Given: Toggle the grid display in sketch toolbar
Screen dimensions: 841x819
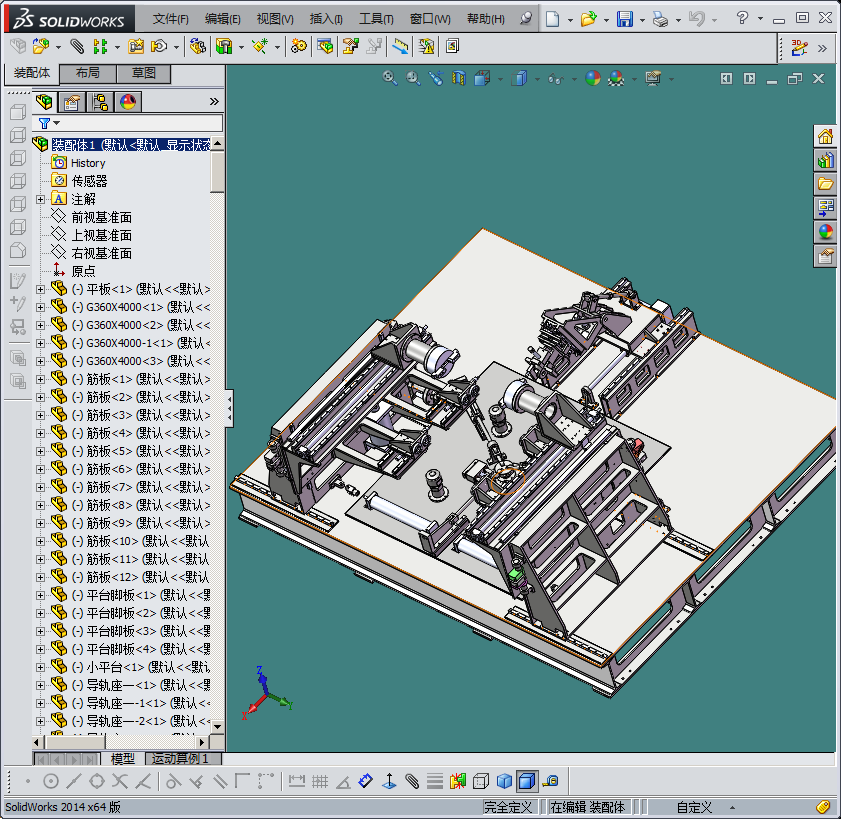Looking at the screenshot, I should [320, 781].
